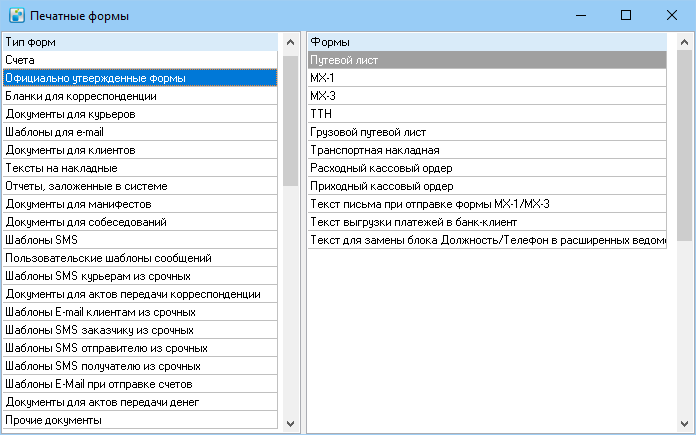Select Текст выгрузки платежей в банк-клиент
The image size is (696, 435).
[487, 222]
